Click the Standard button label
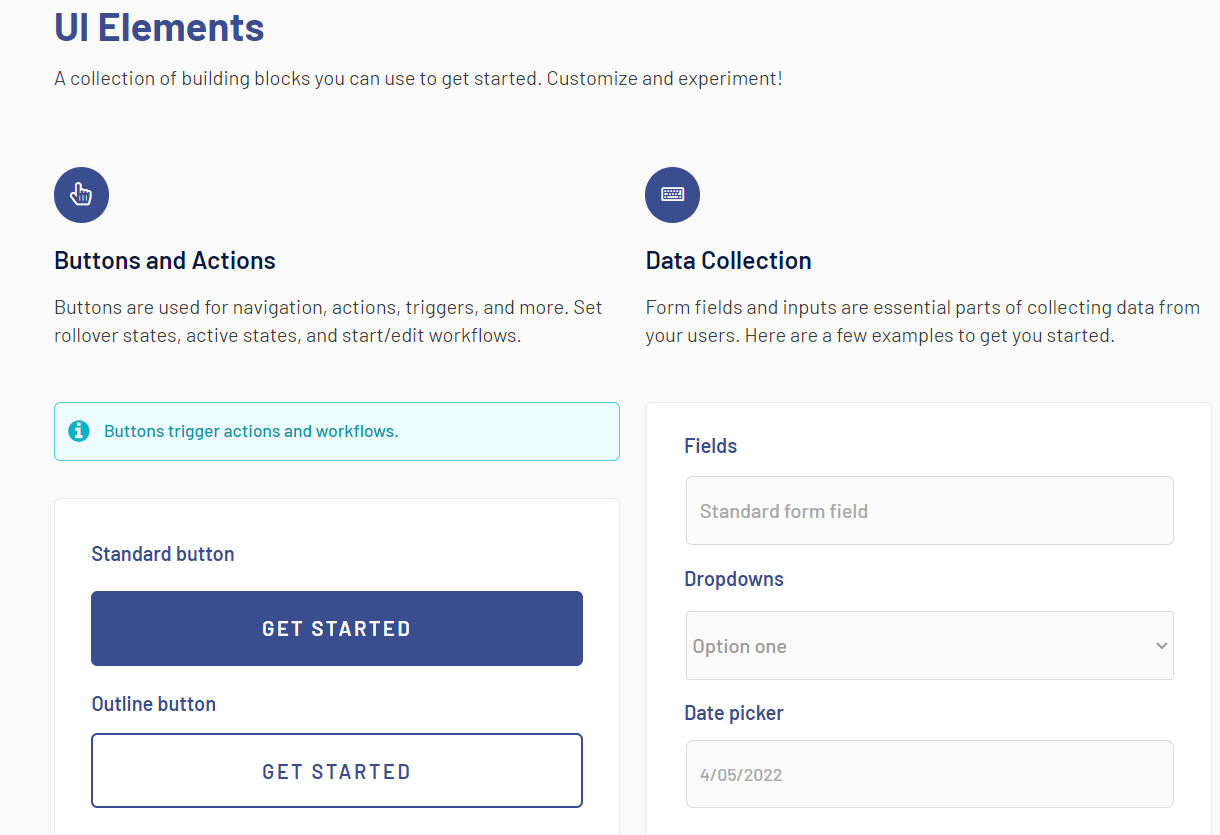Image resolution: width=1220 pixels, height=835 pixels. (x=162, y=554)
